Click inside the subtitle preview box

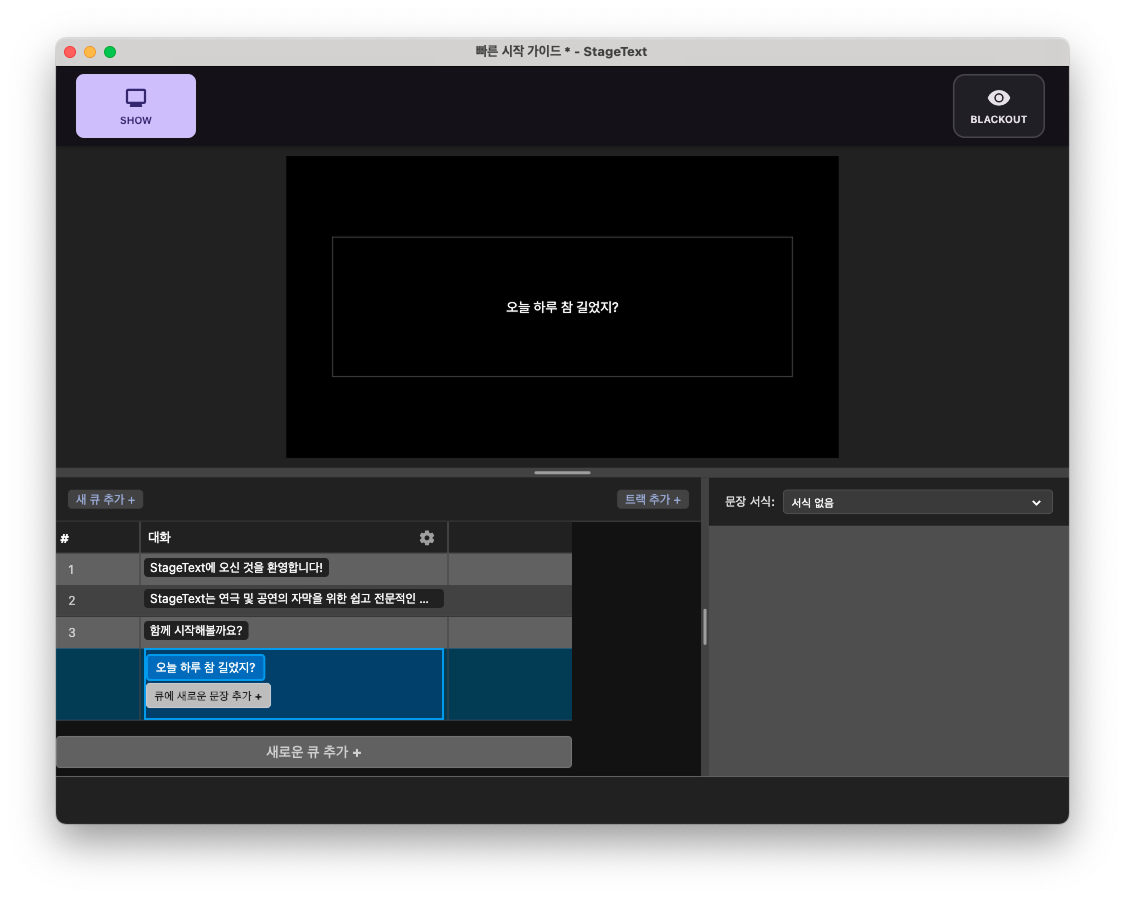[562, 306]
